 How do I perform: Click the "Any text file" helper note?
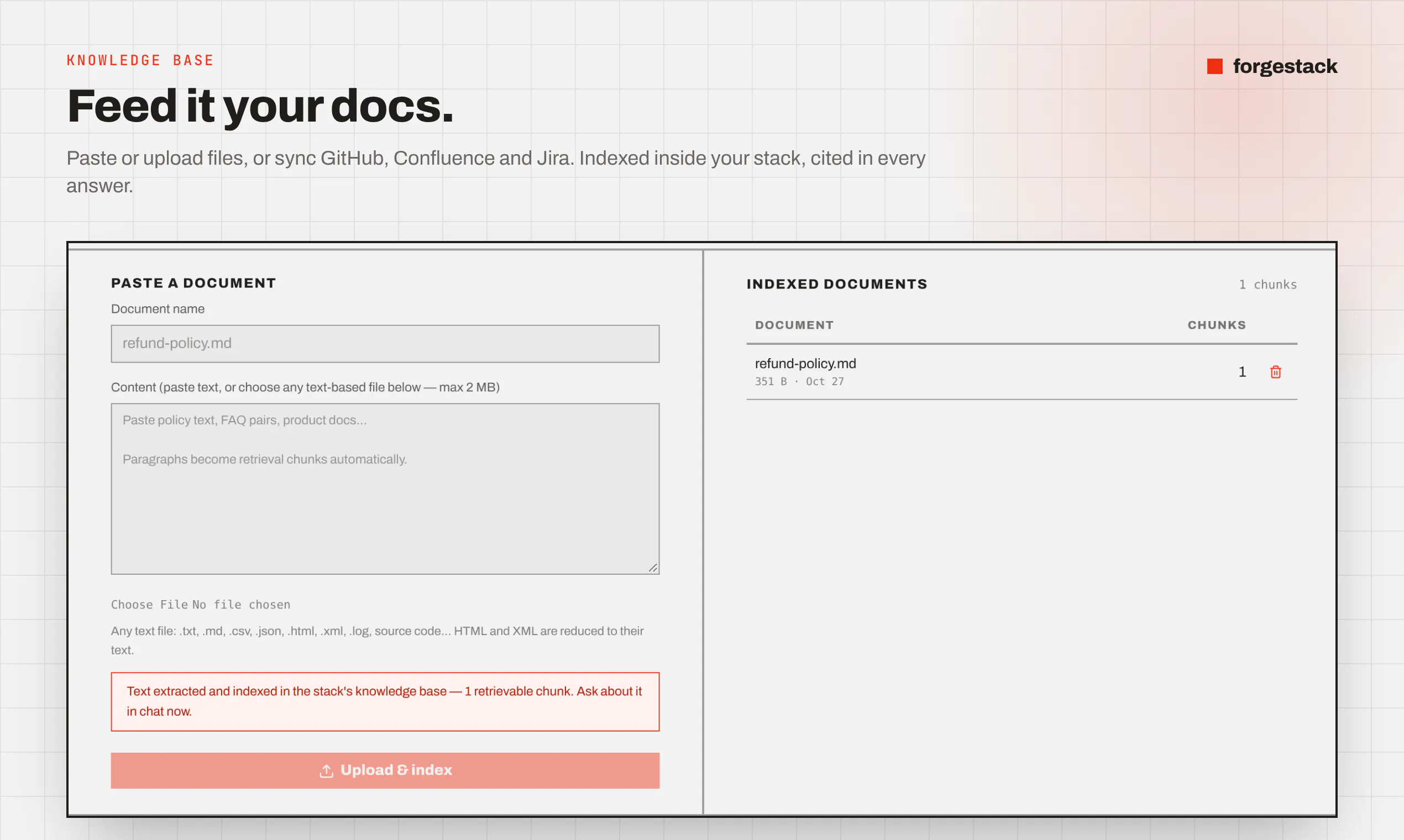[x=378, y=640]
